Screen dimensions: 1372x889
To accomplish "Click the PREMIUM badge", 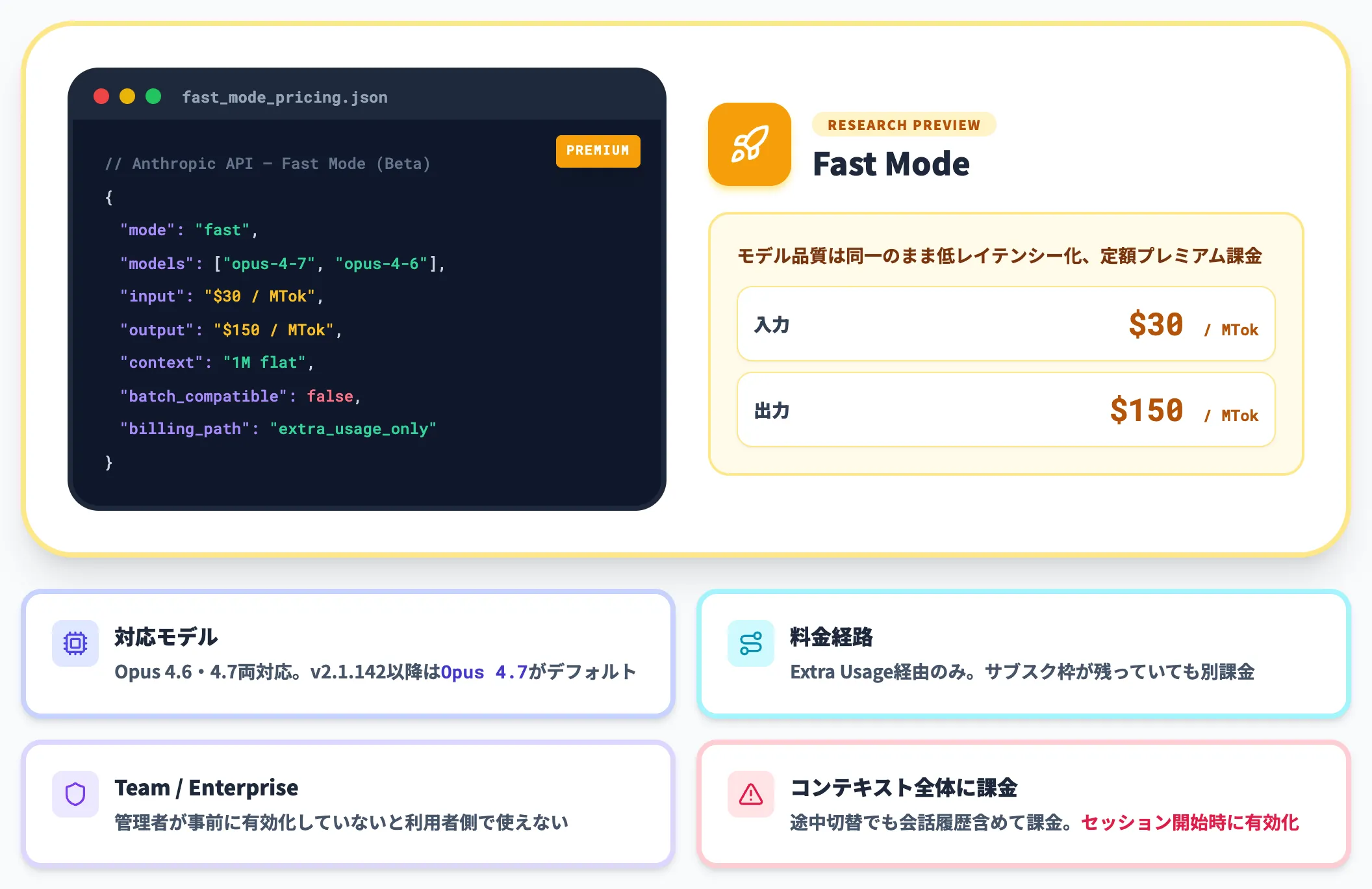I will tap(598, 151).
